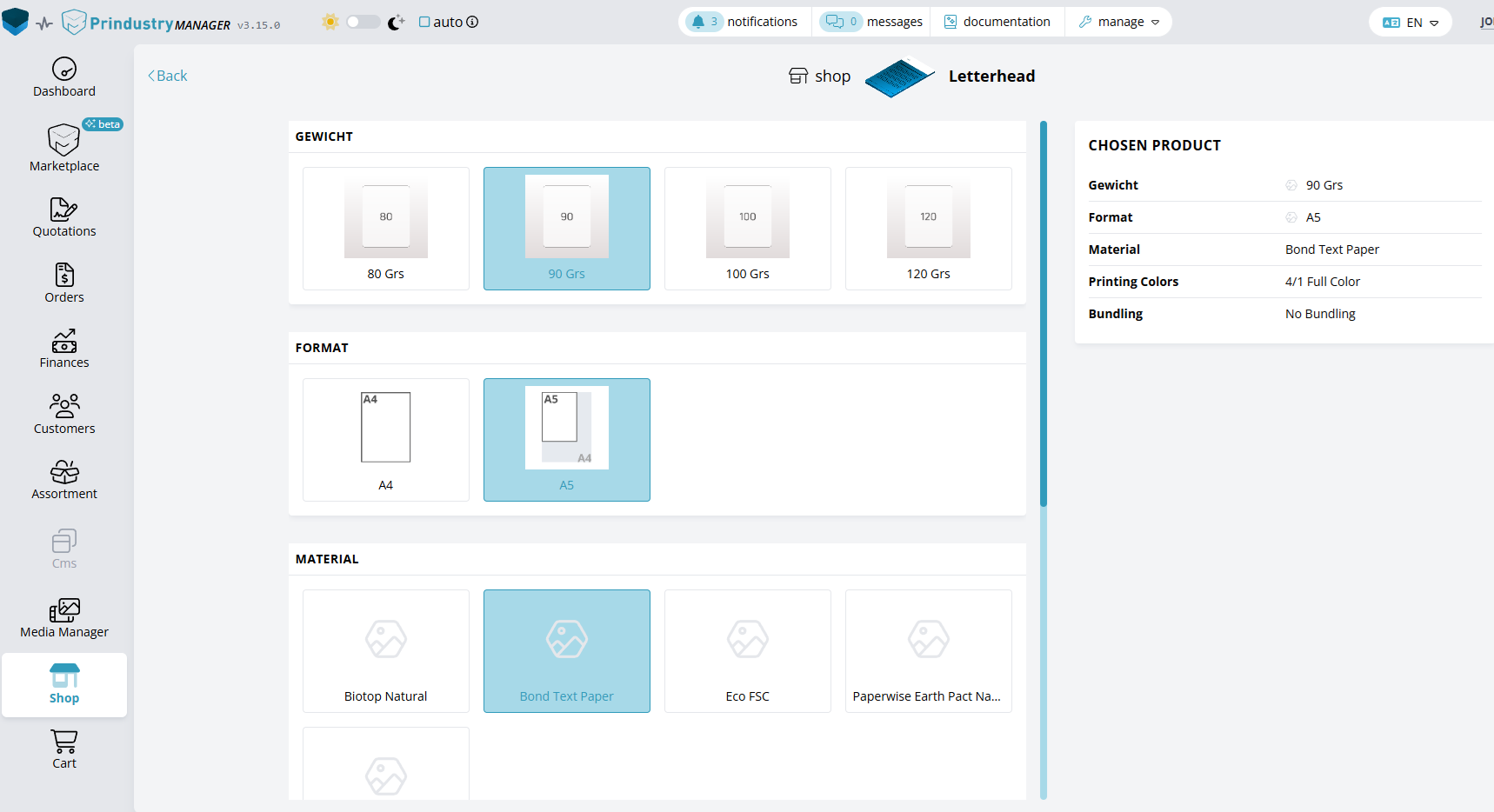This screenshot has width=1494, height=812.
Task: Open the Assortment section
Action: (x=64, y=480)
